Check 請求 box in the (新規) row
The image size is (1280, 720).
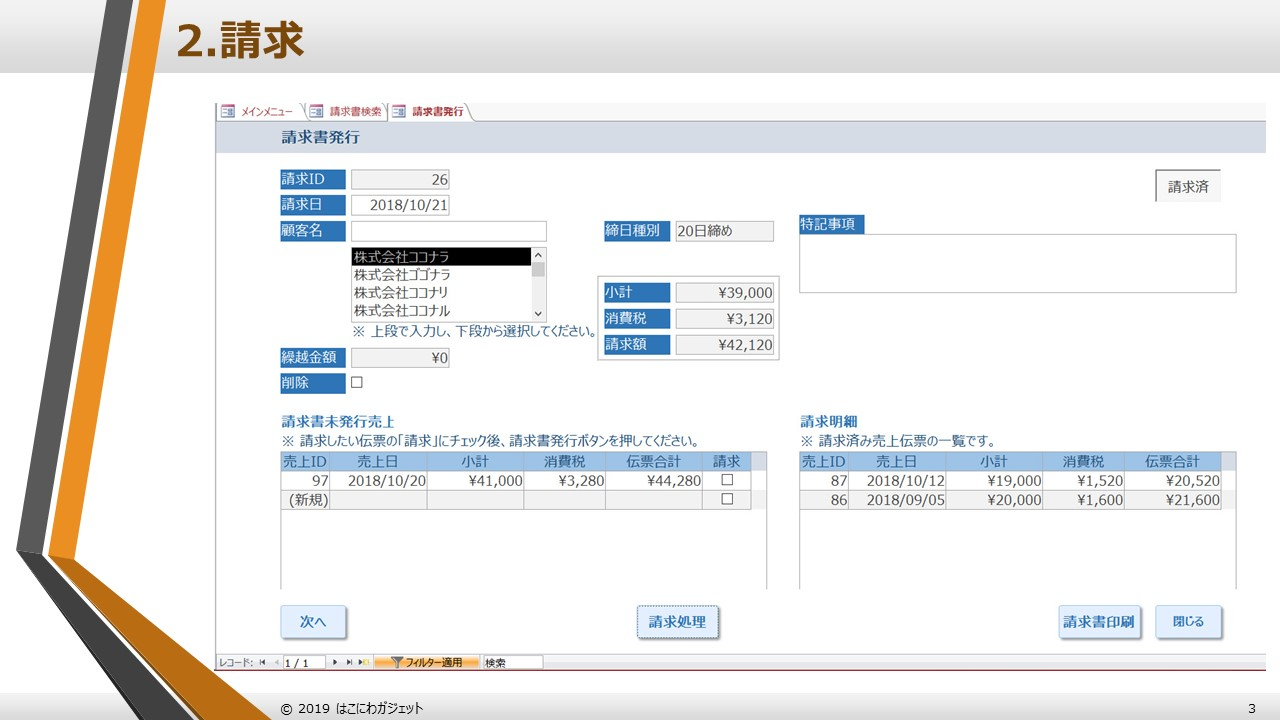point(727,499)
